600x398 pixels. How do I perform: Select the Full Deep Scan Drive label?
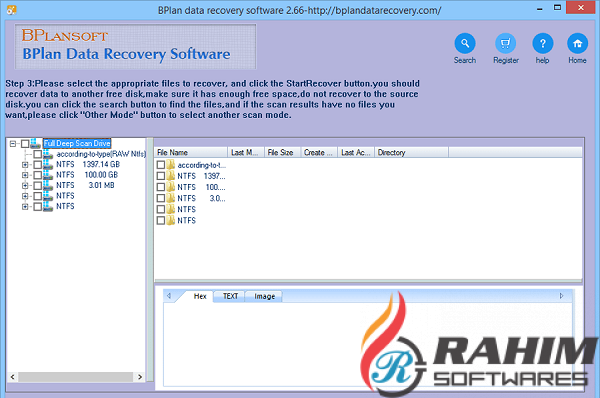[77, 144]
